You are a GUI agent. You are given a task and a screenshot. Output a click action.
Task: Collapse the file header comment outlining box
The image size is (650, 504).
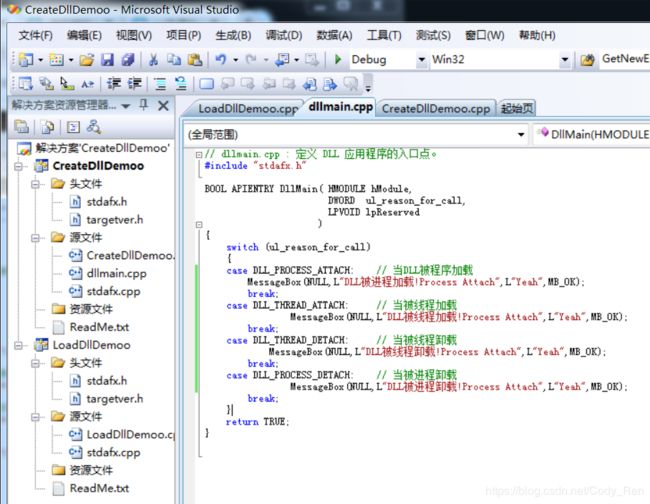click(199, 155)
